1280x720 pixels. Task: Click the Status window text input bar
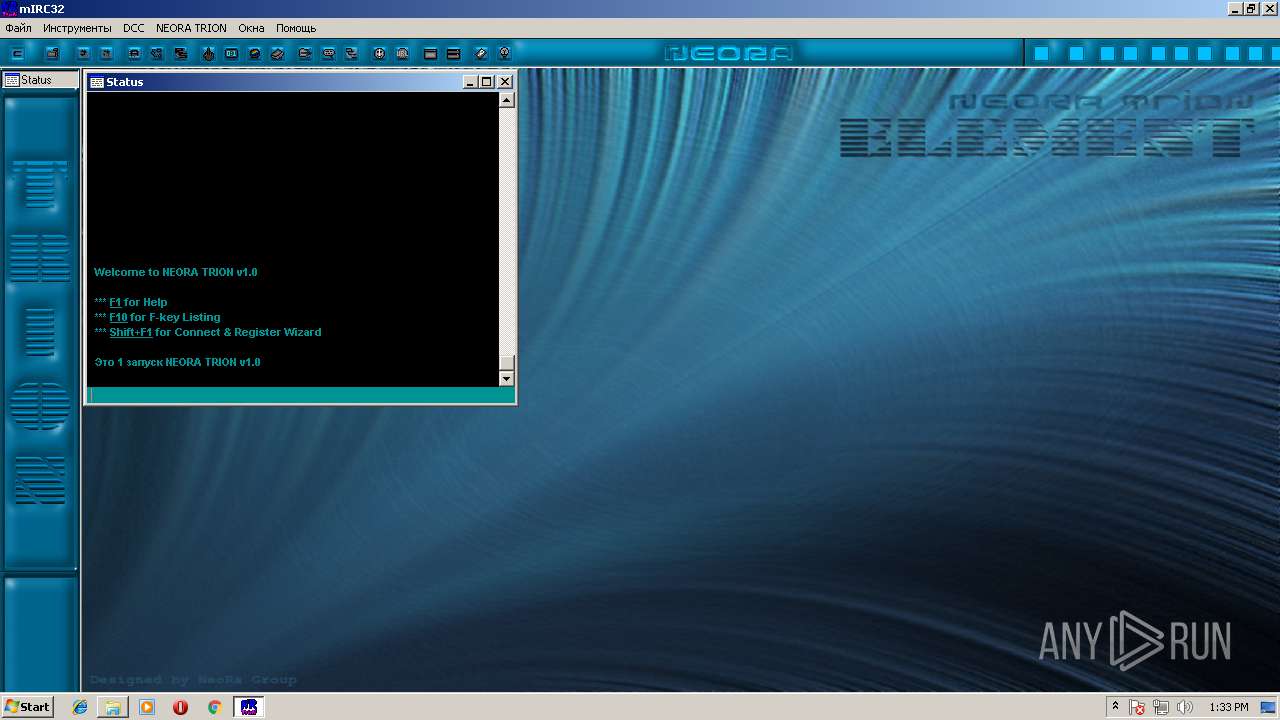point(299,395)
